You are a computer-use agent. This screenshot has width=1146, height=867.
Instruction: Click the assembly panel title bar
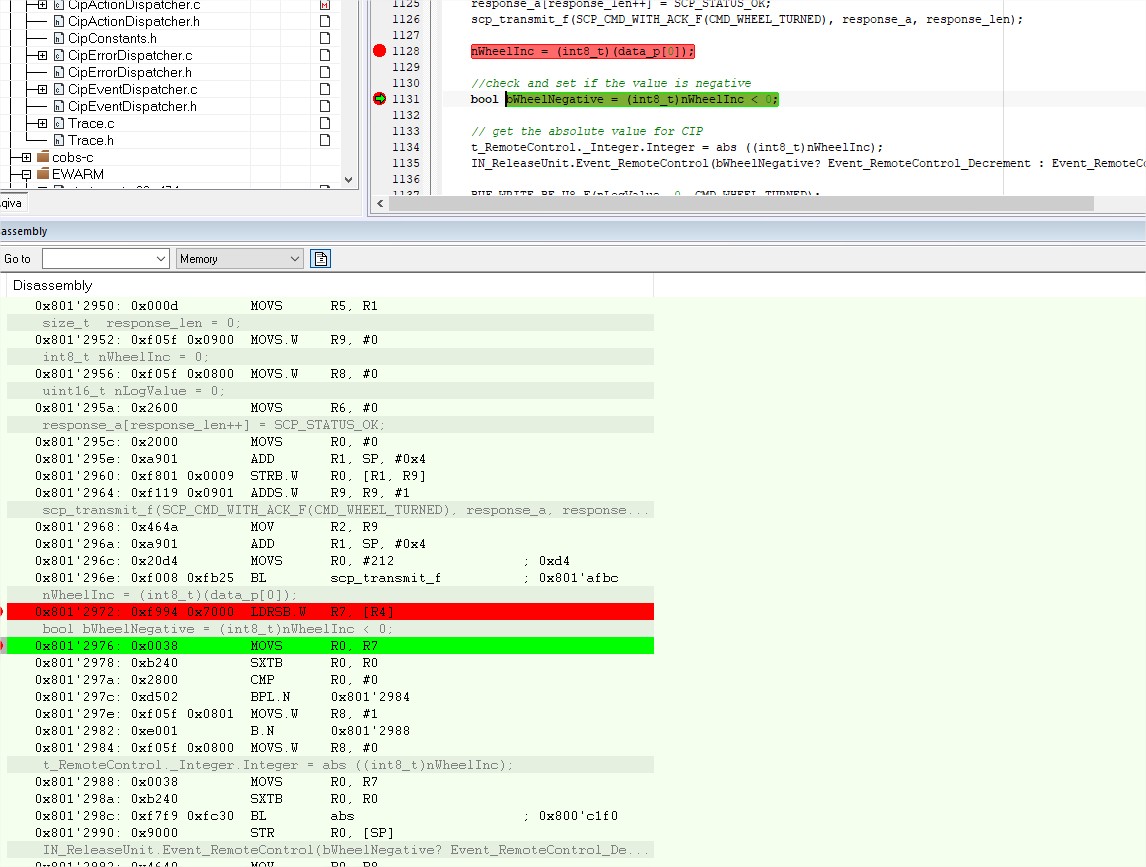click(x=573, y=231)
